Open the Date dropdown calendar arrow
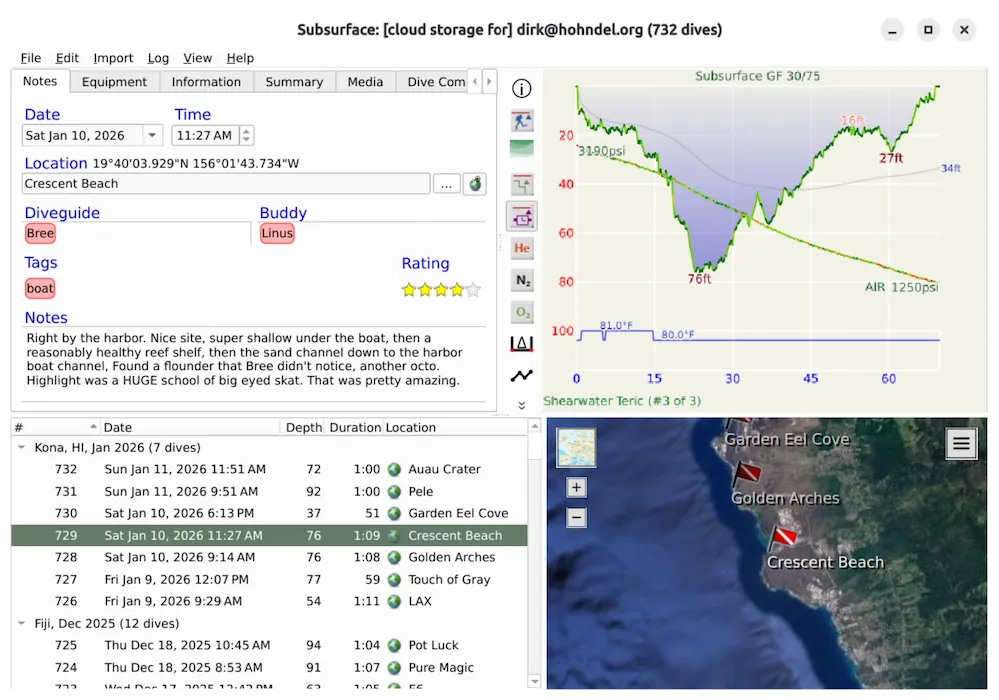 (152, 135)
